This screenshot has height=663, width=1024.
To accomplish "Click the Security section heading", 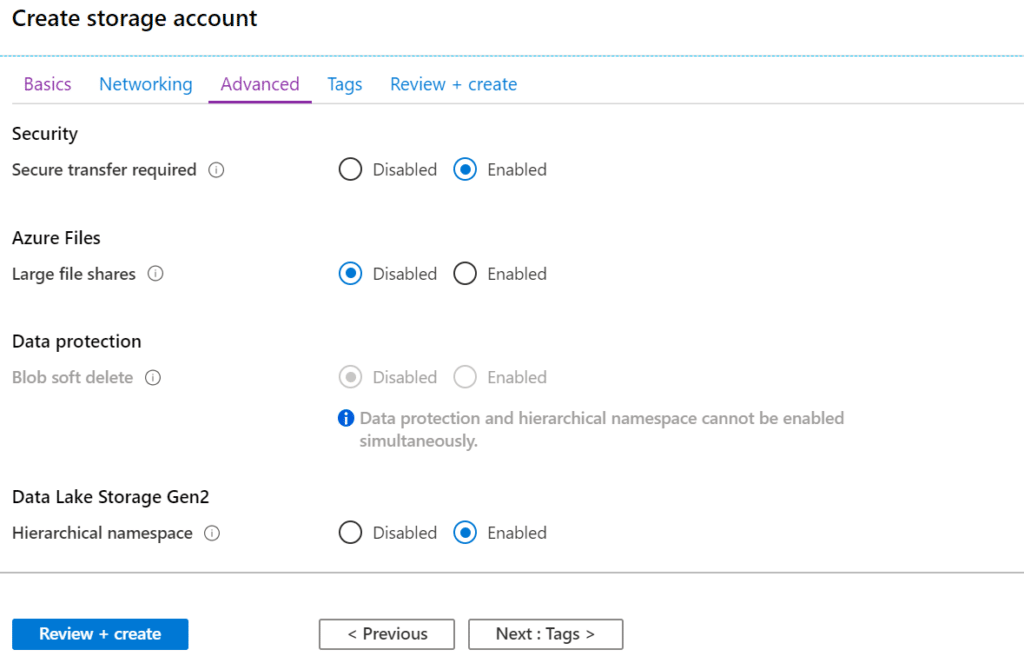I will [x=45, y=134].
